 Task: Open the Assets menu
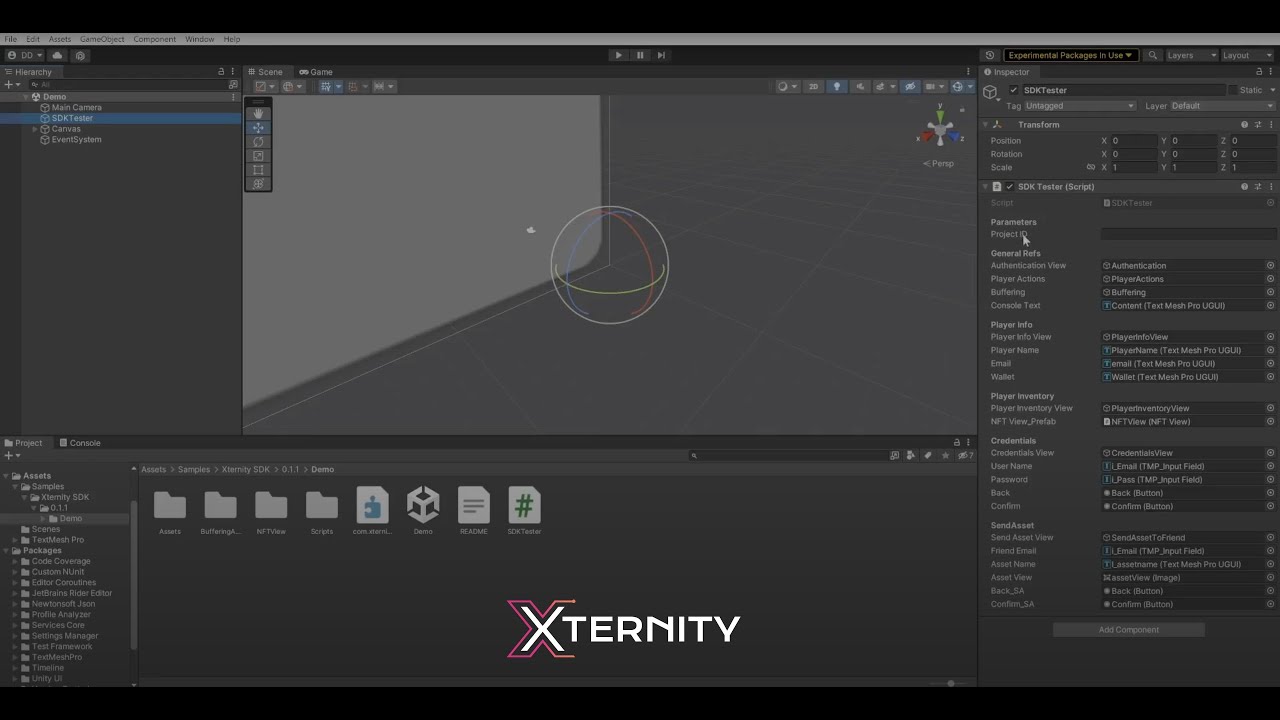click(x=60, y=39)
